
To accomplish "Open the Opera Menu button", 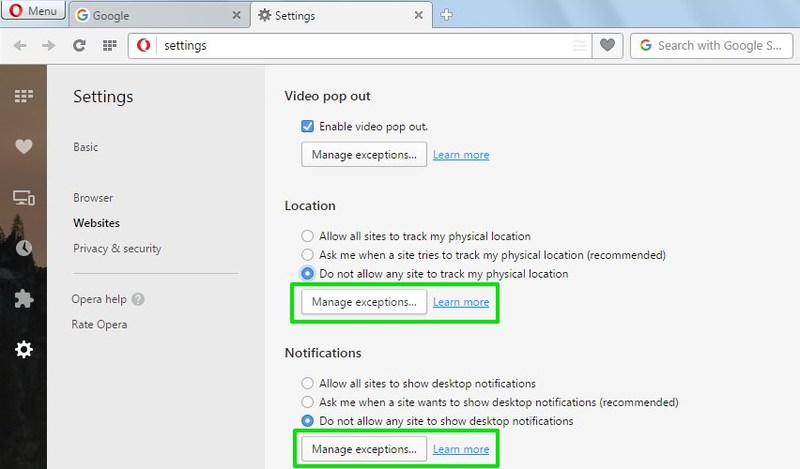I will pos(33,10).
